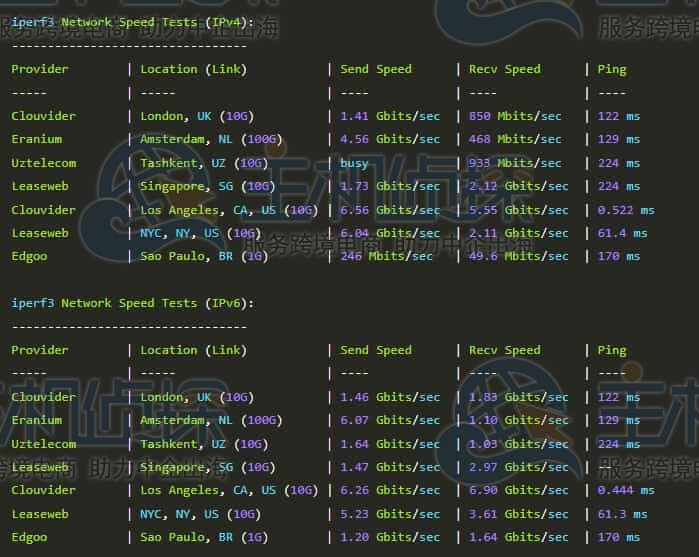Image resolution: width=699 pixels, height=557 pixels.
Task: Select the "850 Mbits/sec" receive speed value
Action: click(x=515, y=116)
